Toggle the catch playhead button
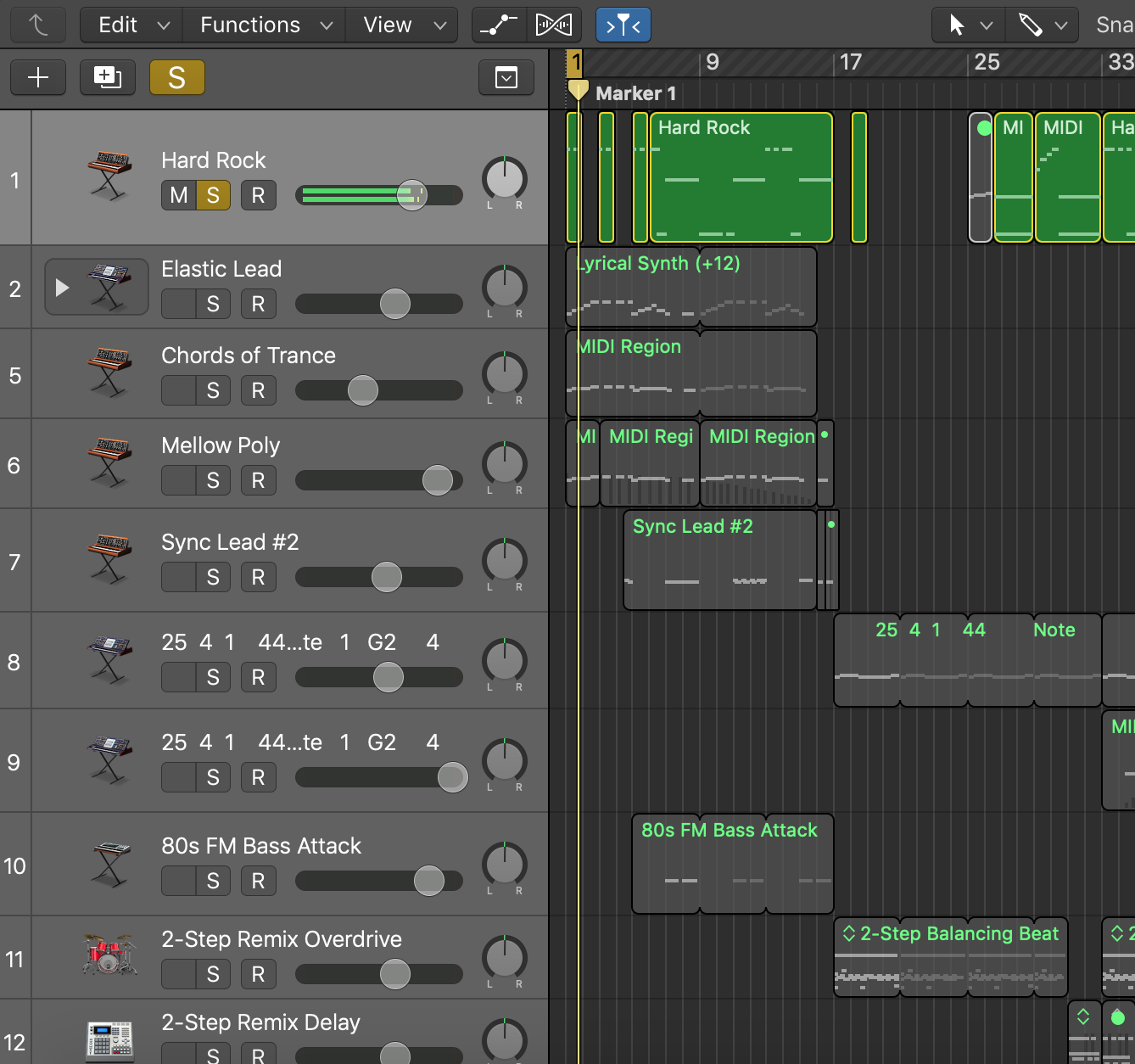 623,25
